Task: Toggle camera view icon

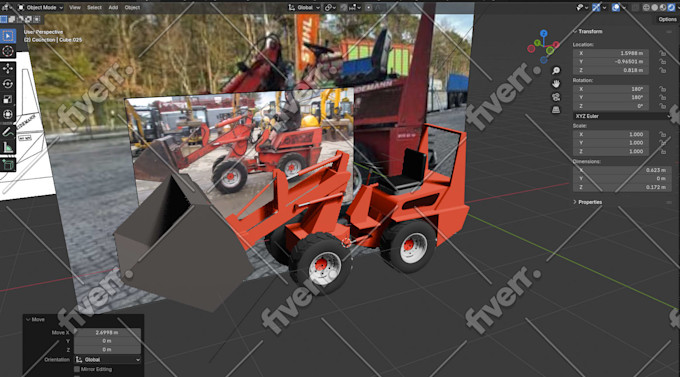Action: tap(556, 97)
